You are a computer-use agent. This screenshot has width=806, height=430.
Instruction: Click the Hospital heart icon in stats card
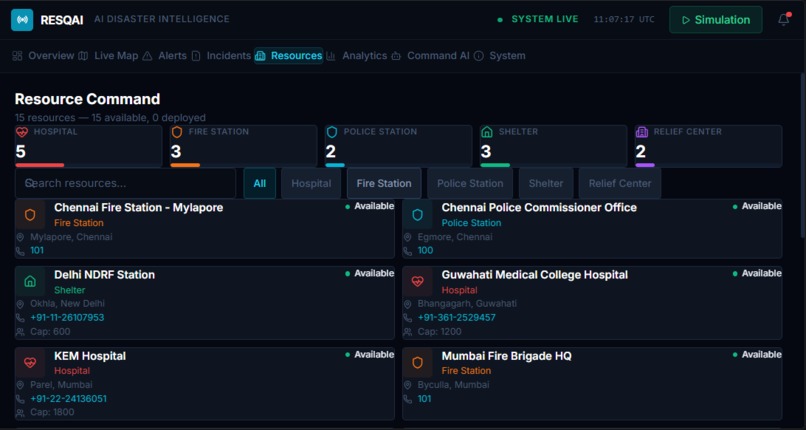22,132
